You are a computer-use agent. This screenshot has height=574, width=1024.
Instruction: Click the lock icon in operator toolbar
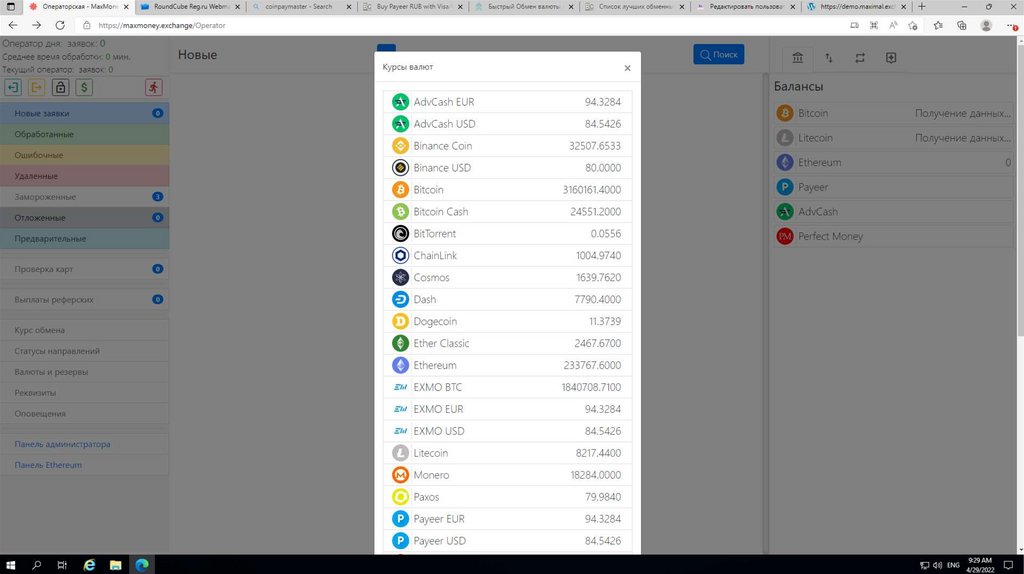[x=60, y=87]
